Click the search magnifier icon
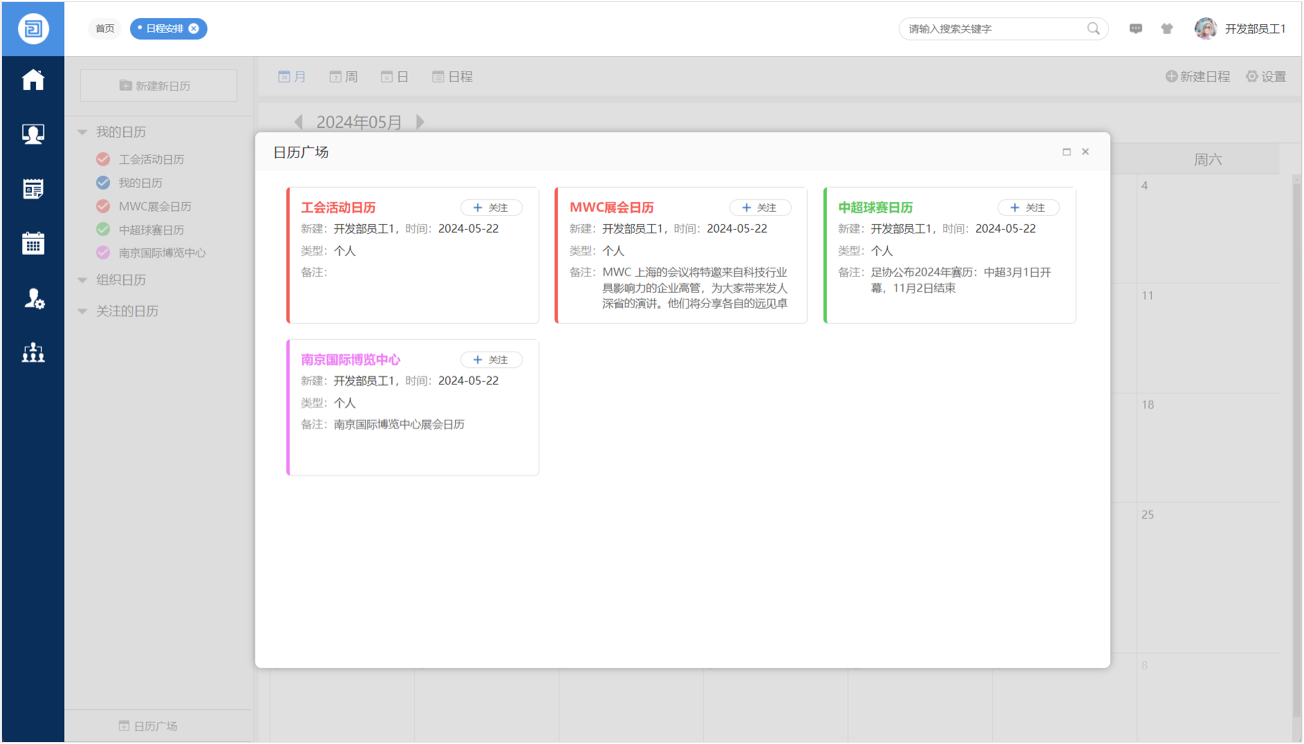Screen dimensions: 1304x744 pyautogui.click(x=1093, y=29)
